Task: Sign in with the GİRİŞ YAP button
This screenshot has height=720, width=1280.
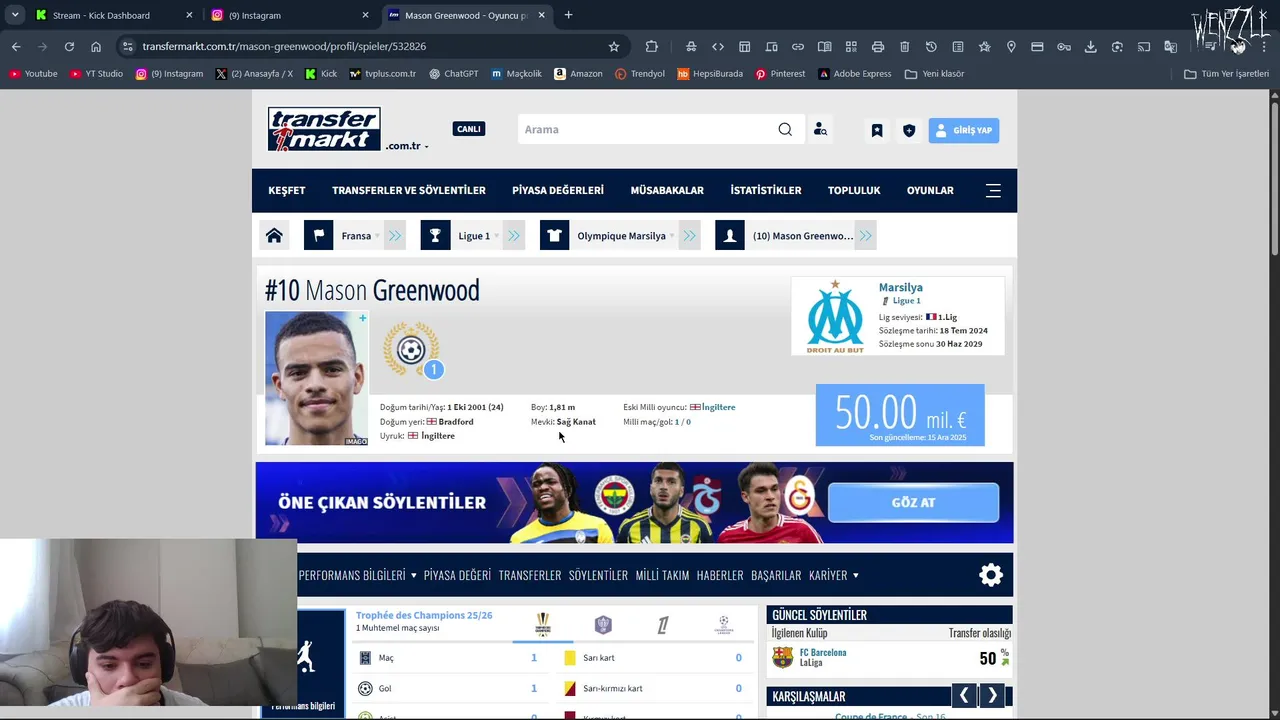Action: (964, 130)
